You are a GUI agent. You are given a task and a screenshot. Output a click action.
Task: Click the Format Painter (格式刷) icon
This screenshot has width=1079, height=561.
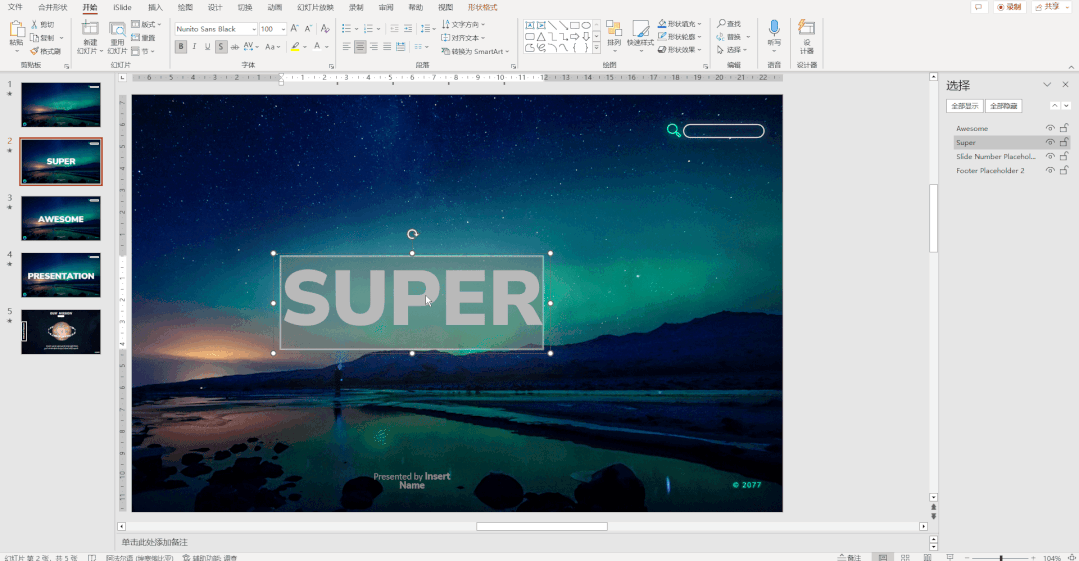point(33,51)
